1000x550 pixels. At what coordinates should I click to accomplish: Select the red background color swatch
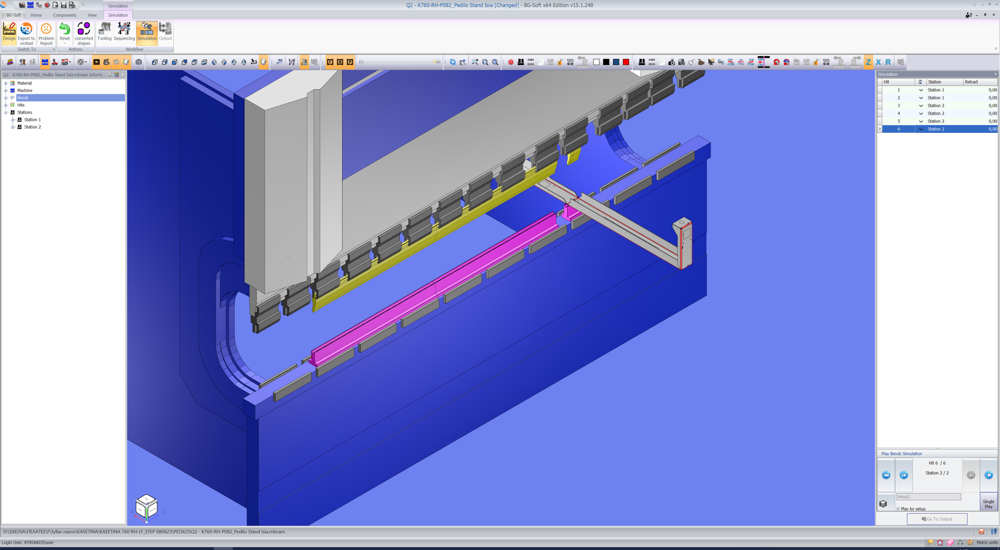pyautogui.click(x=626, y=62)
